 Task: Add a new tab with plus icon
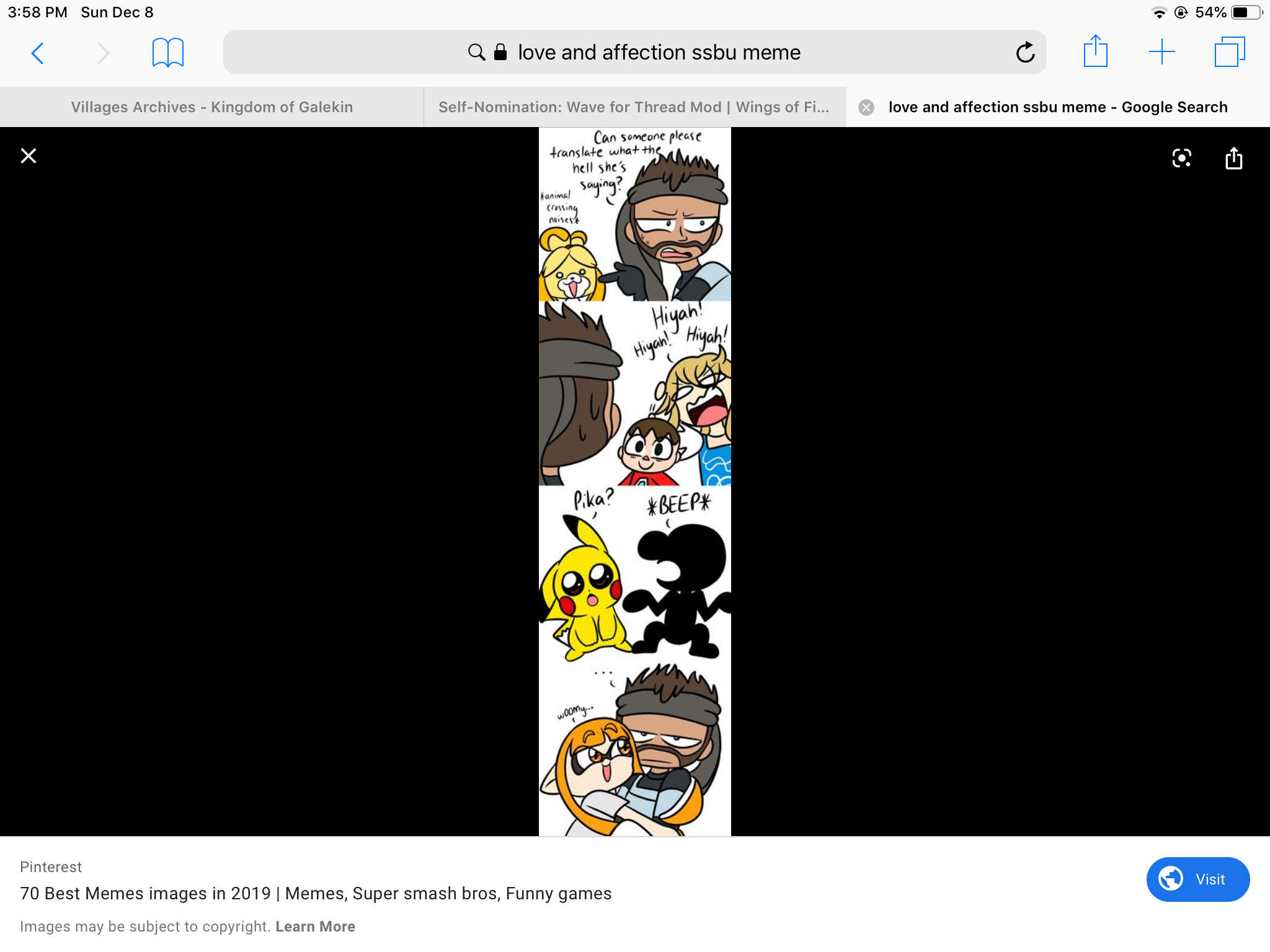[x=1162, y=52]
